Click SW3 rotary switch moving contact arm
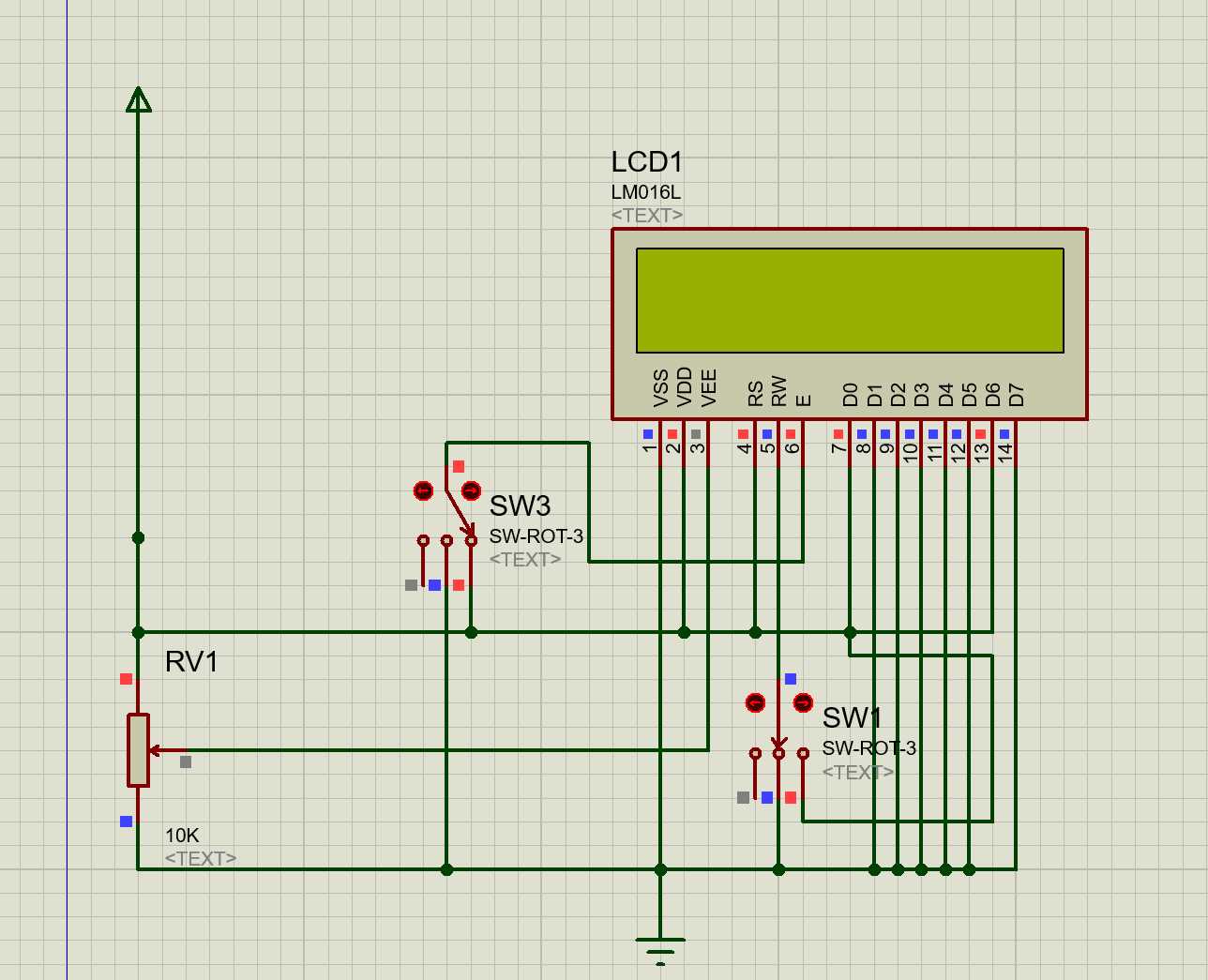Screen dimensions: 1208x980 pyautogui.click(x=460, y=512)
